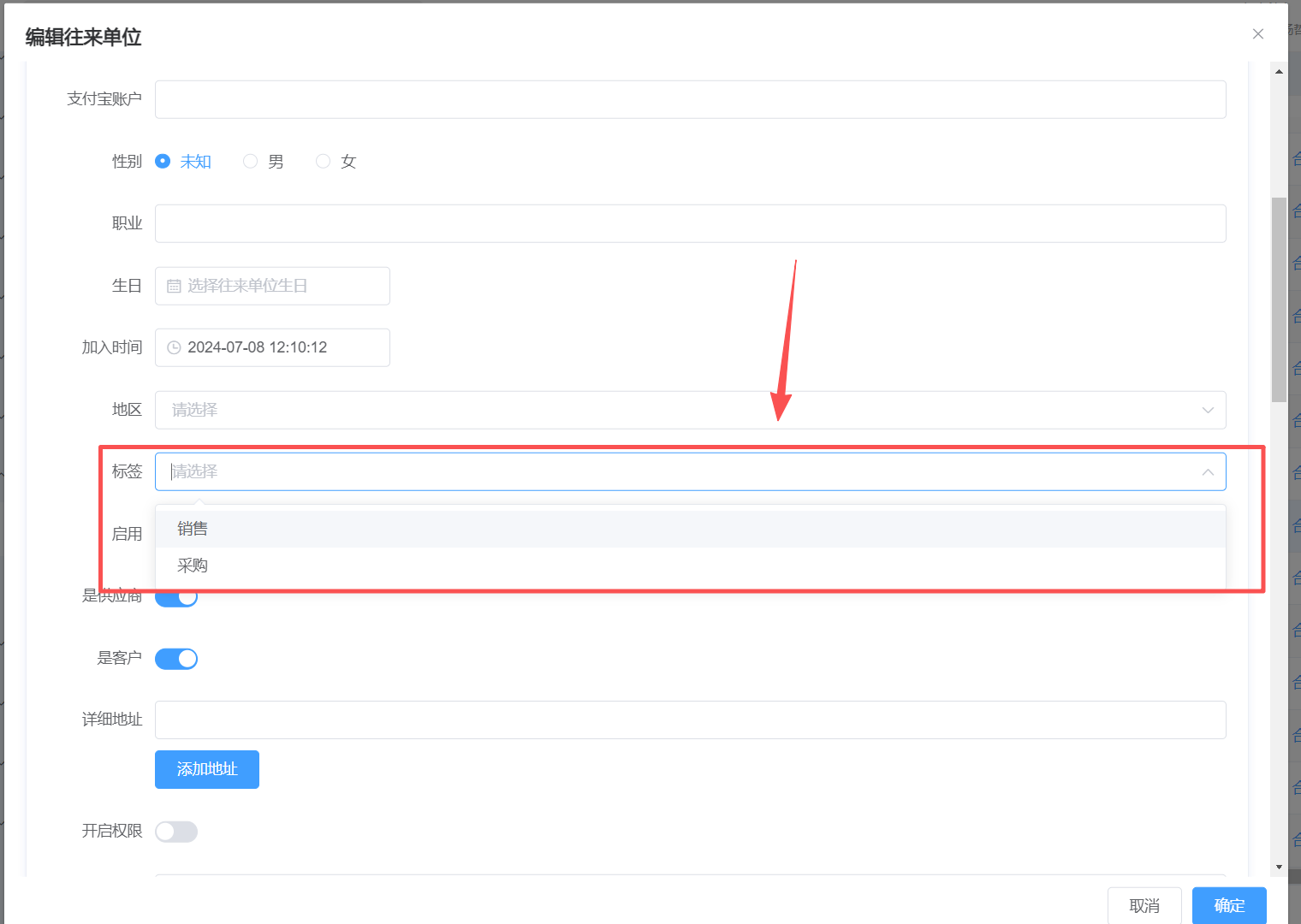
Task: Select 女 gender radio button
Action: click(x=324, y=162)
